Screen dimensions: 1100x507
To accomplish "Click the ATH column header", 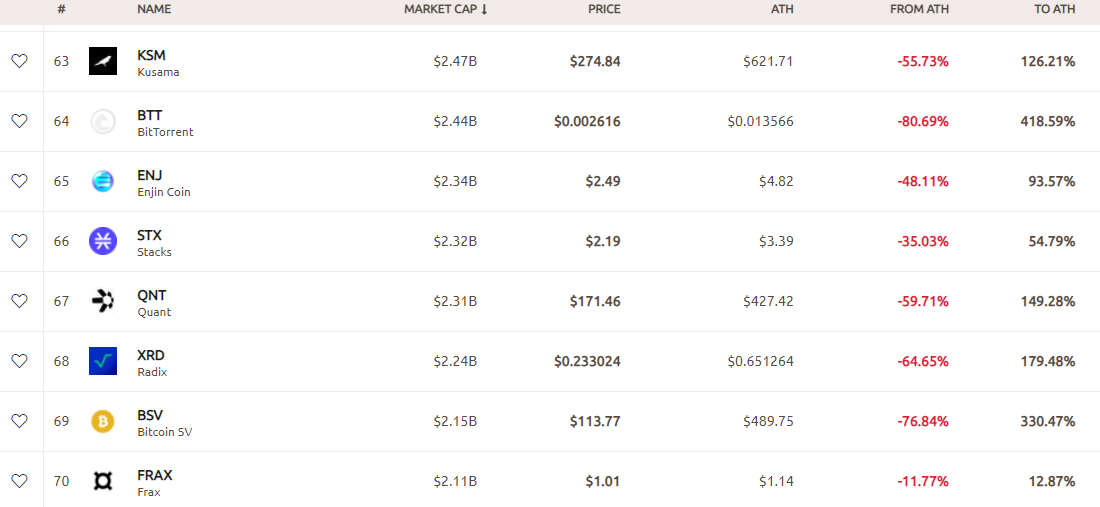I will pyautogui.click(x=781, y=9).
